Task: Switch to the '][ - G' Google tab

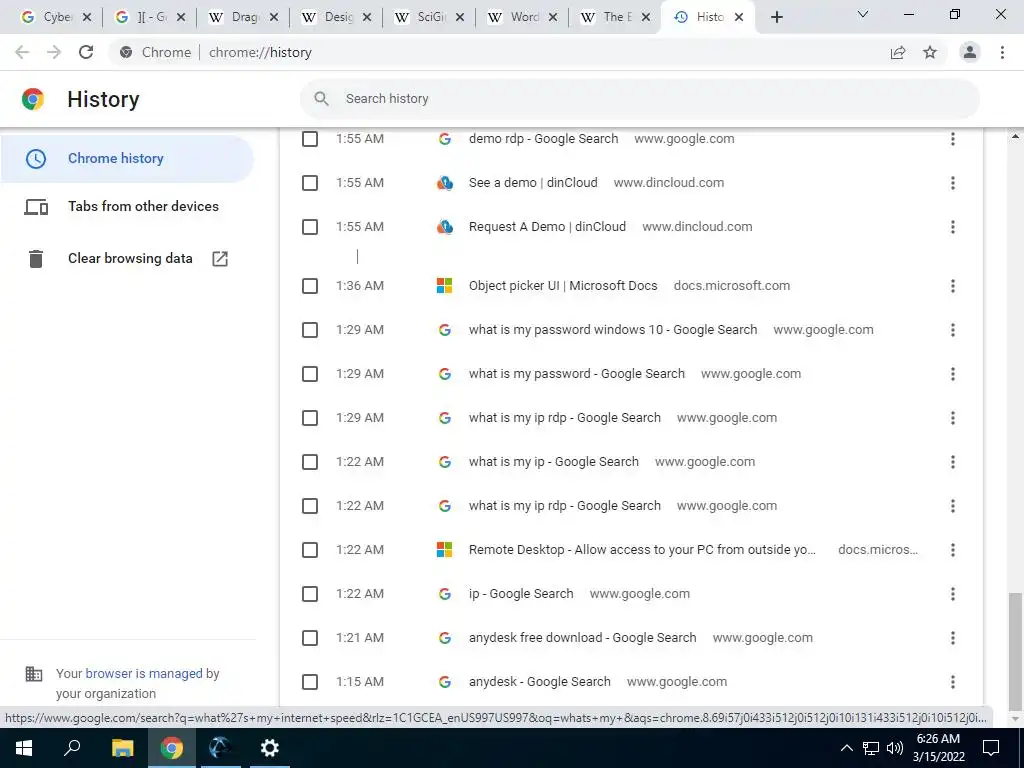Action: (x=142, y=18)
